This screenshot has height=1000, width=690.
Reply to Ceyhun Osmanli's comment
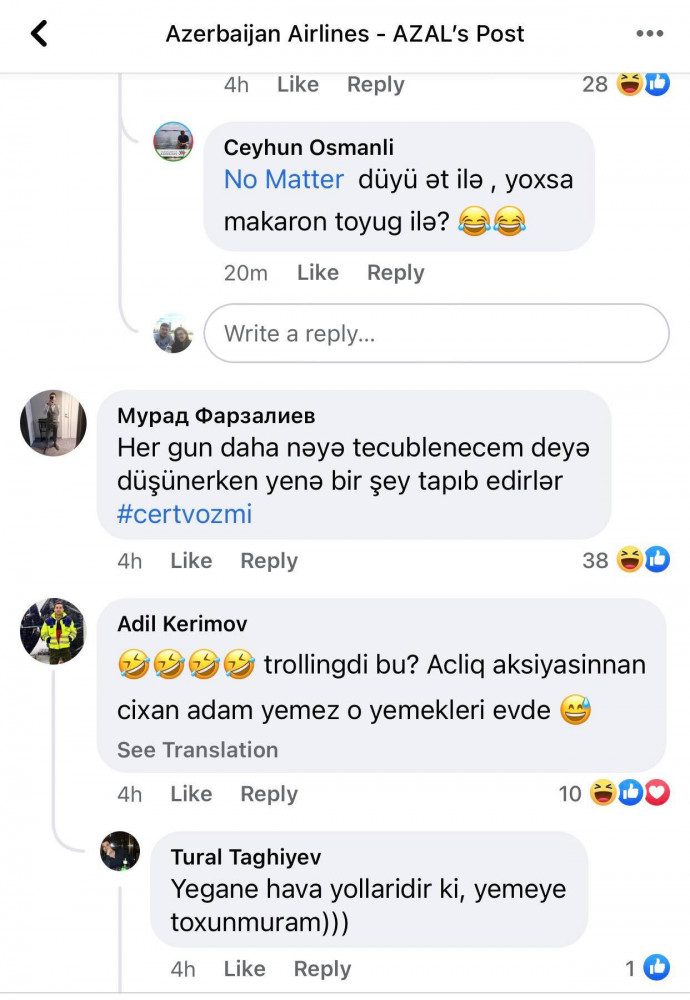pyautogui.click(x=395, y=273)
